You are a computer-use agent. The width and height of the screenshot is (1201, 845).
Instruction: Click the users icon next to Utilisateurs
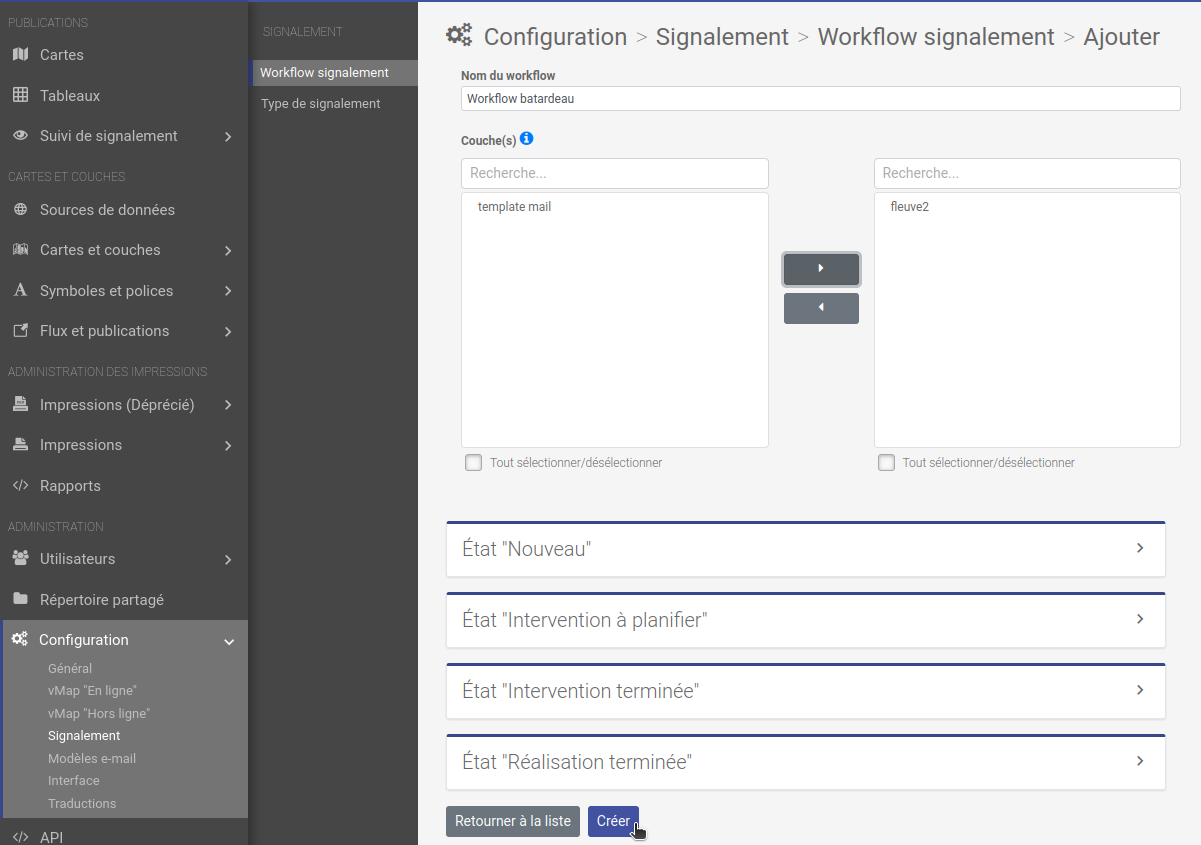(x=20, y=558)
